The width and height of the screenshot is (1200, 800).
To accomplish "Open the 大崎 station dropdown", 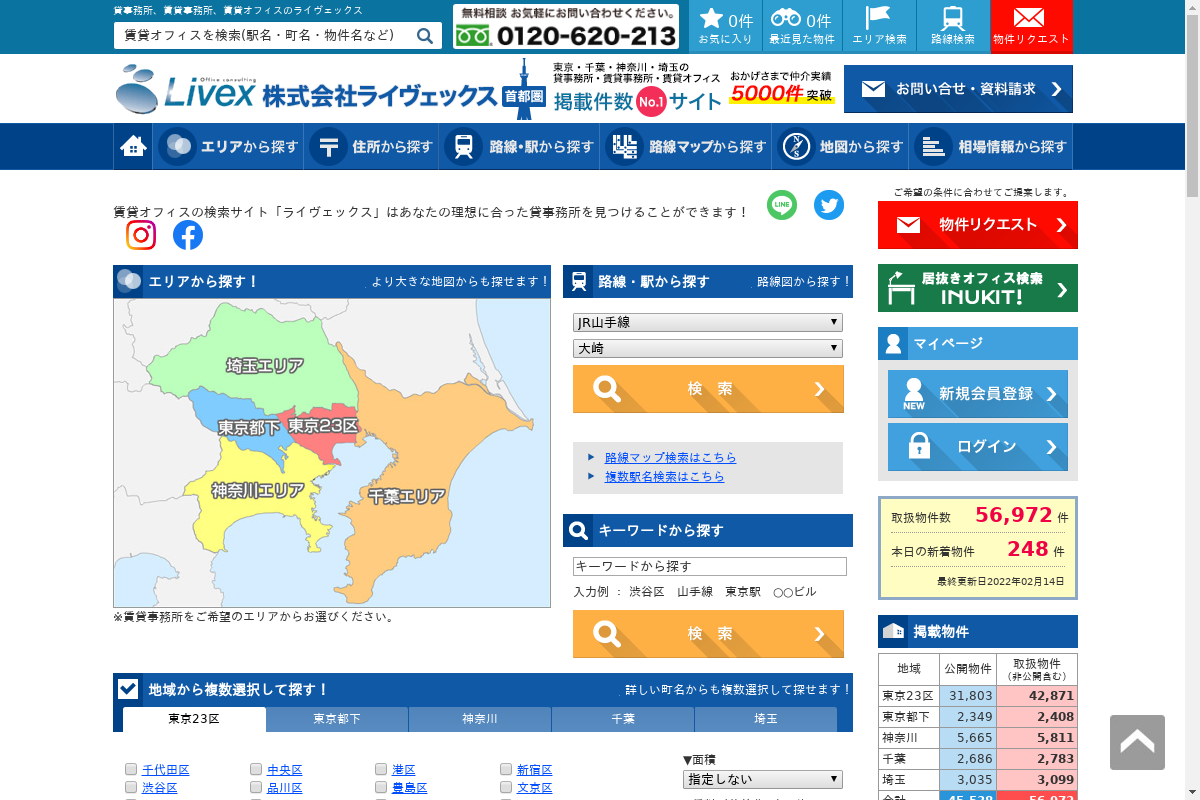I will click(708, 349).
